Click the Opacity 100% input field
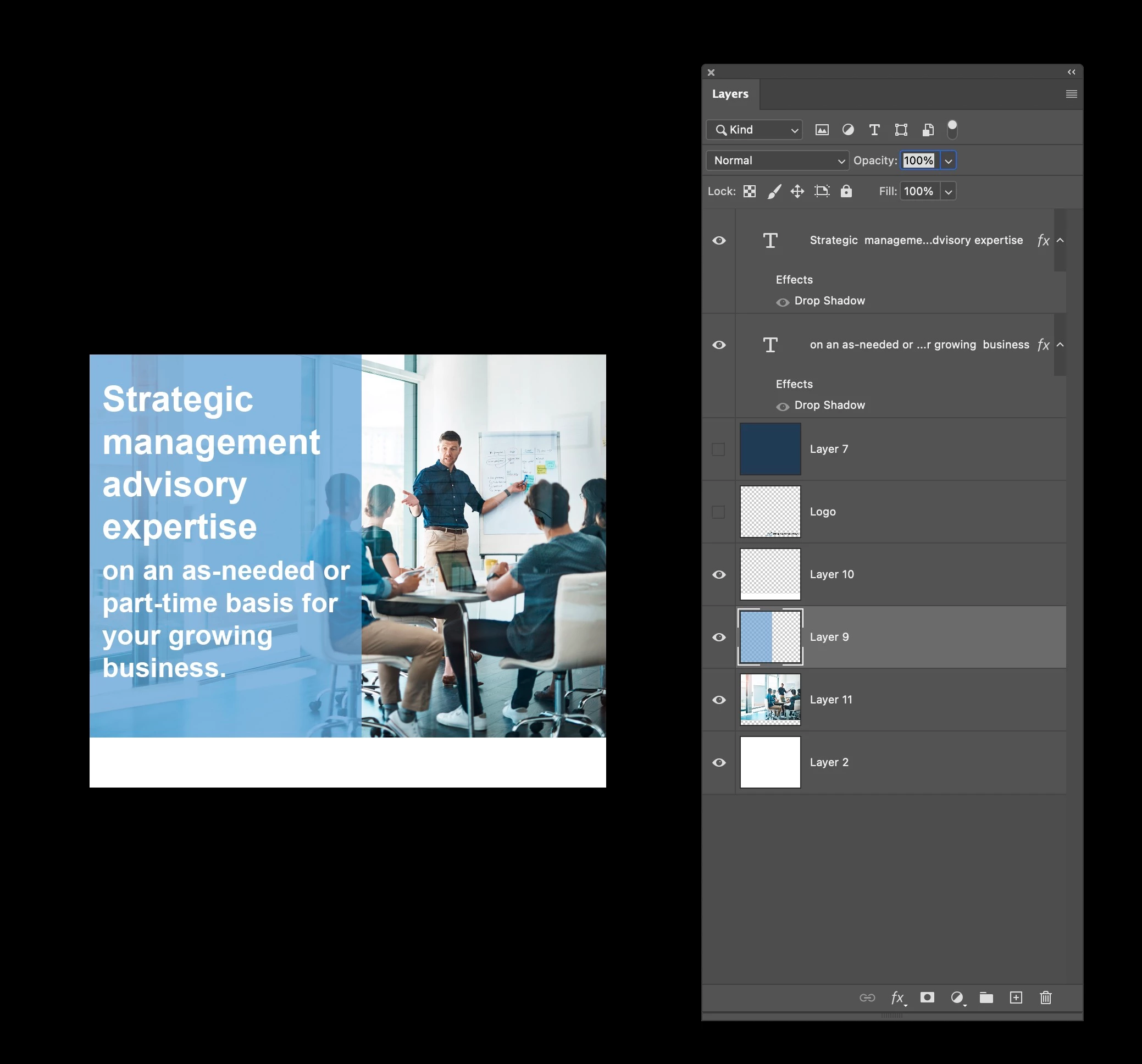 coord(918,161)
